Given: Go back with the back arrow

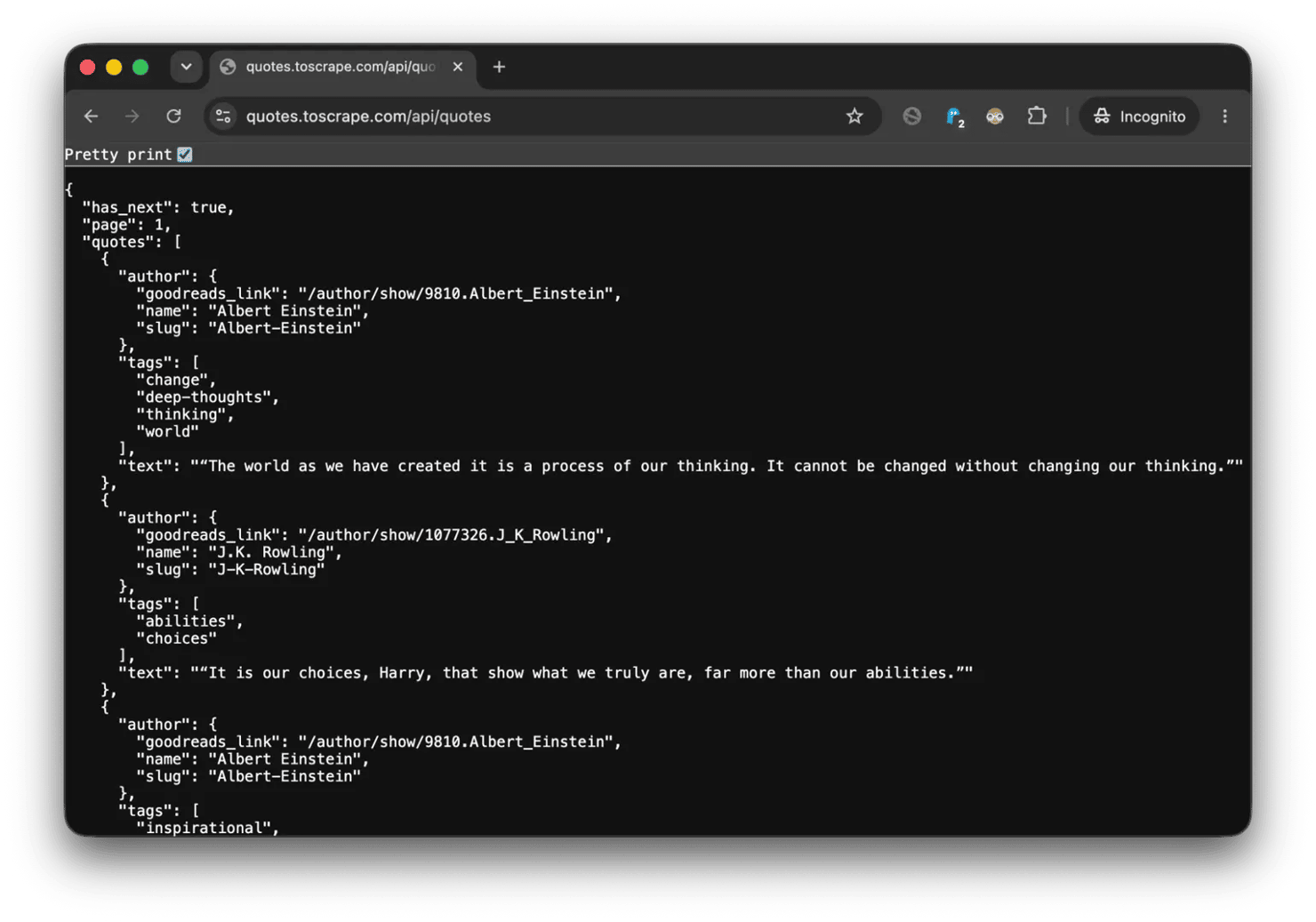Looking at the screenshot, I should pos(91,116).
